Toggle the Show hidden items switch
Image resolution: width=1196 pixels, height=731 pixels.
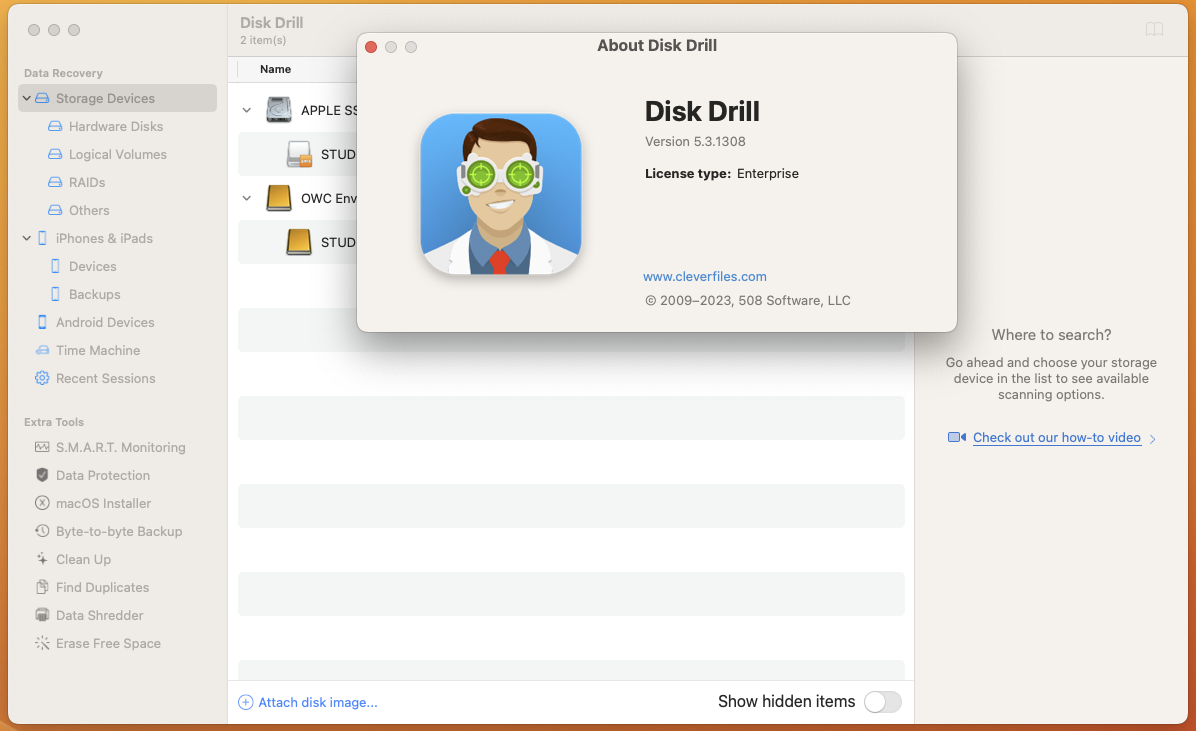pyautogui.click(x=882, y=702)
